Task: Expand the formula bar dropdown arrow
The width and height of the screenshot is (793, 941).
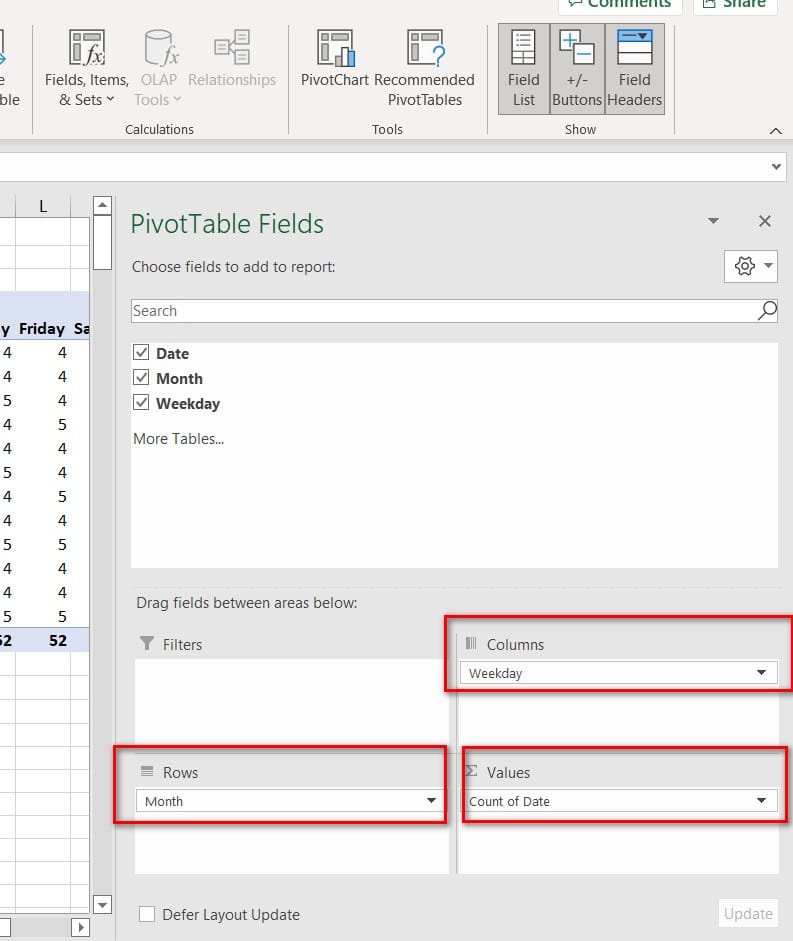Action: tap(776, 167)
